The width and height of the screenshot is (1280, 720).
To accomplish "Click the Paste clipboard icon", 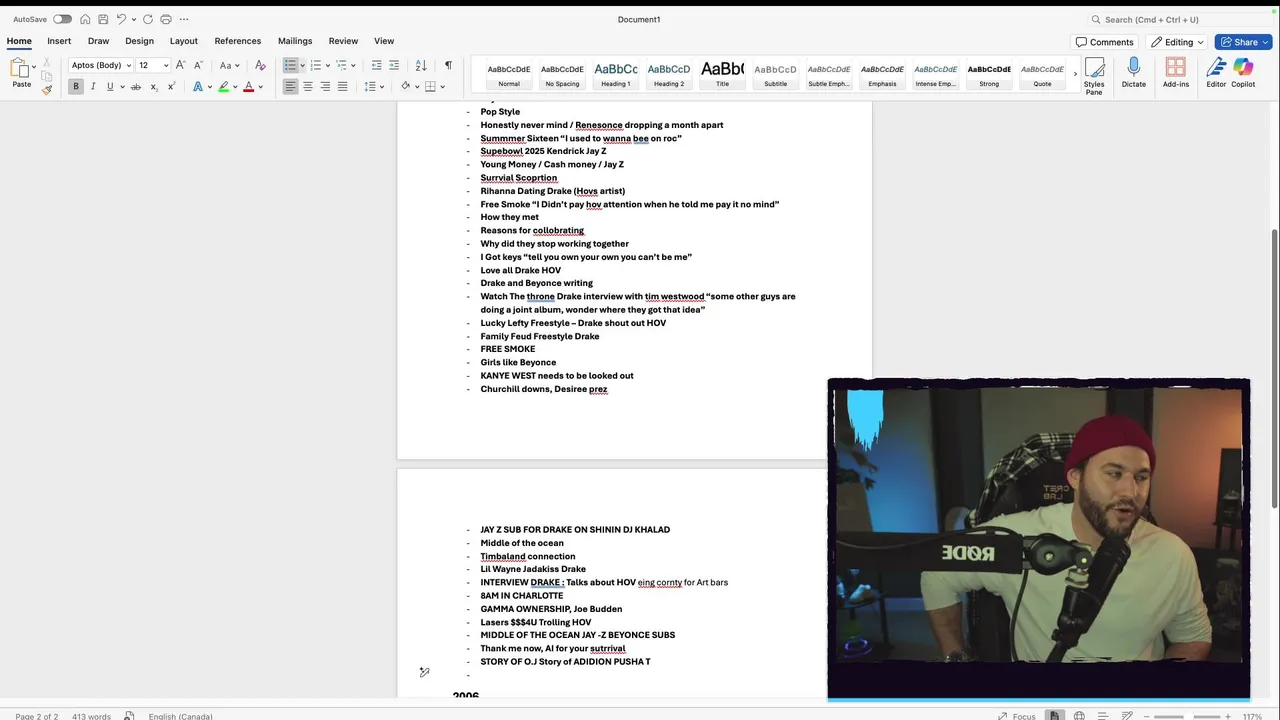I will [20, 68].
